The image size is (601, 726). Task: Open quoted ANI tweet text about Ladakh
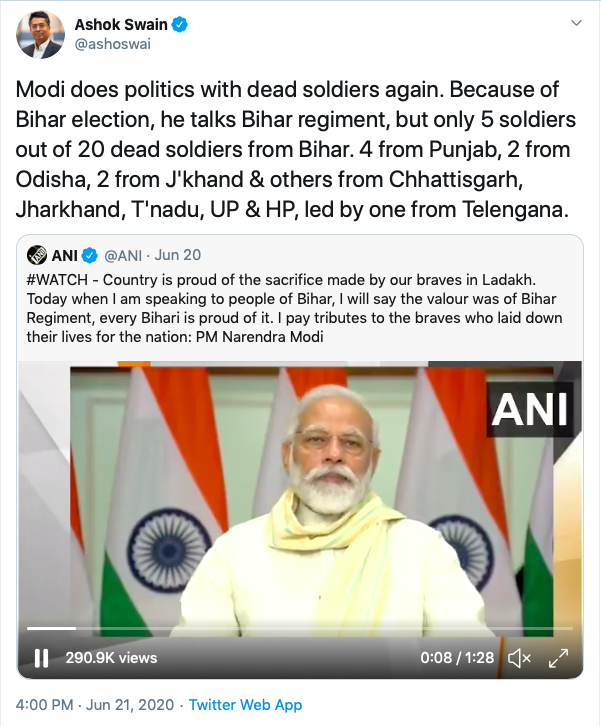pos(300,310)
